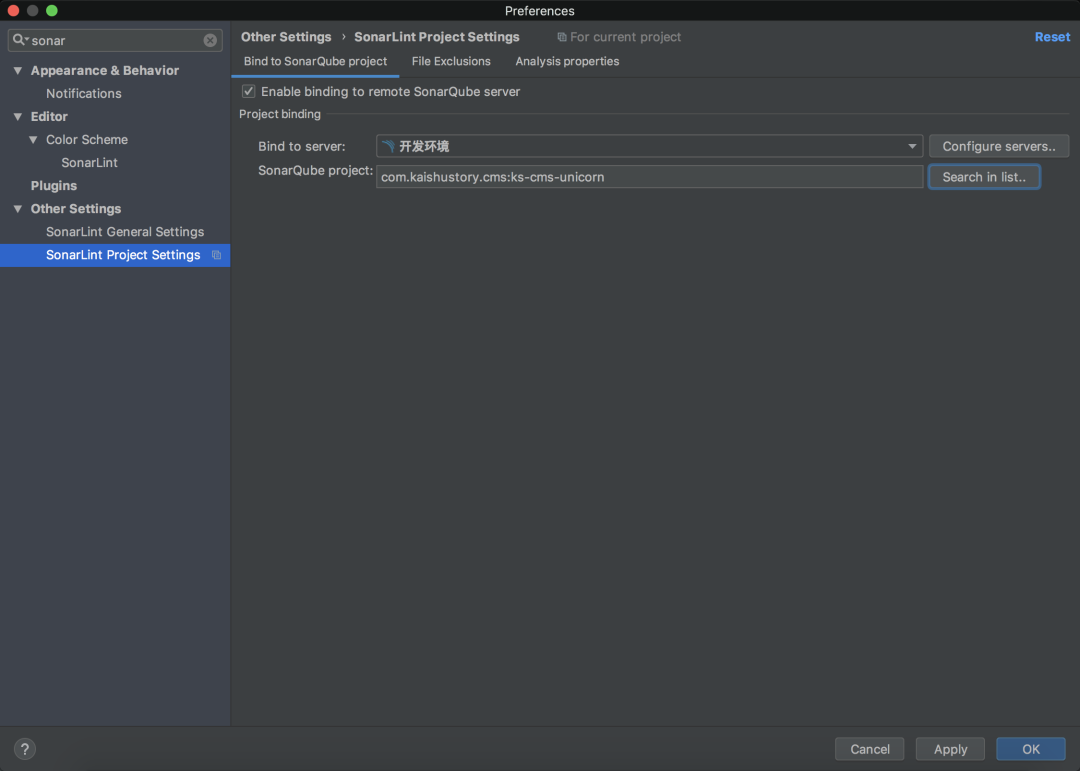Select the Editor category label
Screen dimensions: 1080x771
49,116
